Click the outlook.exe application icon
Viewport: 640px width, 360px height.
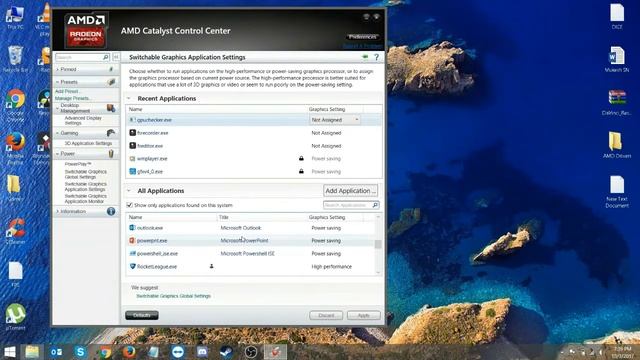132,228
